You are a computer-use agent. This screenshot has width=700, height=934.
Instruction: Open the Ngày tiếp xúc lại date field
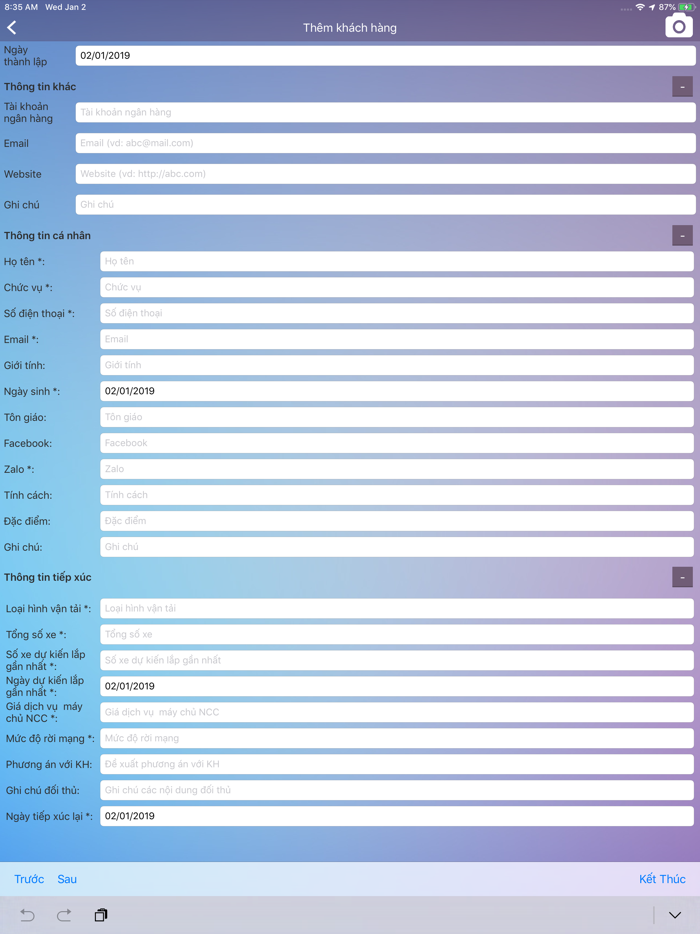tap(396, 816)
